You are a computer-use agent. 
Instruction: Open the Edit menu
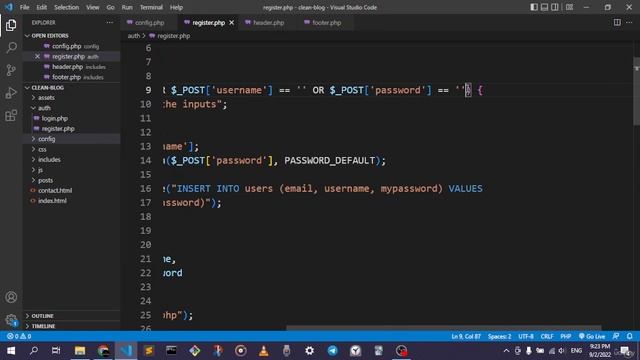tap(42, 7)
